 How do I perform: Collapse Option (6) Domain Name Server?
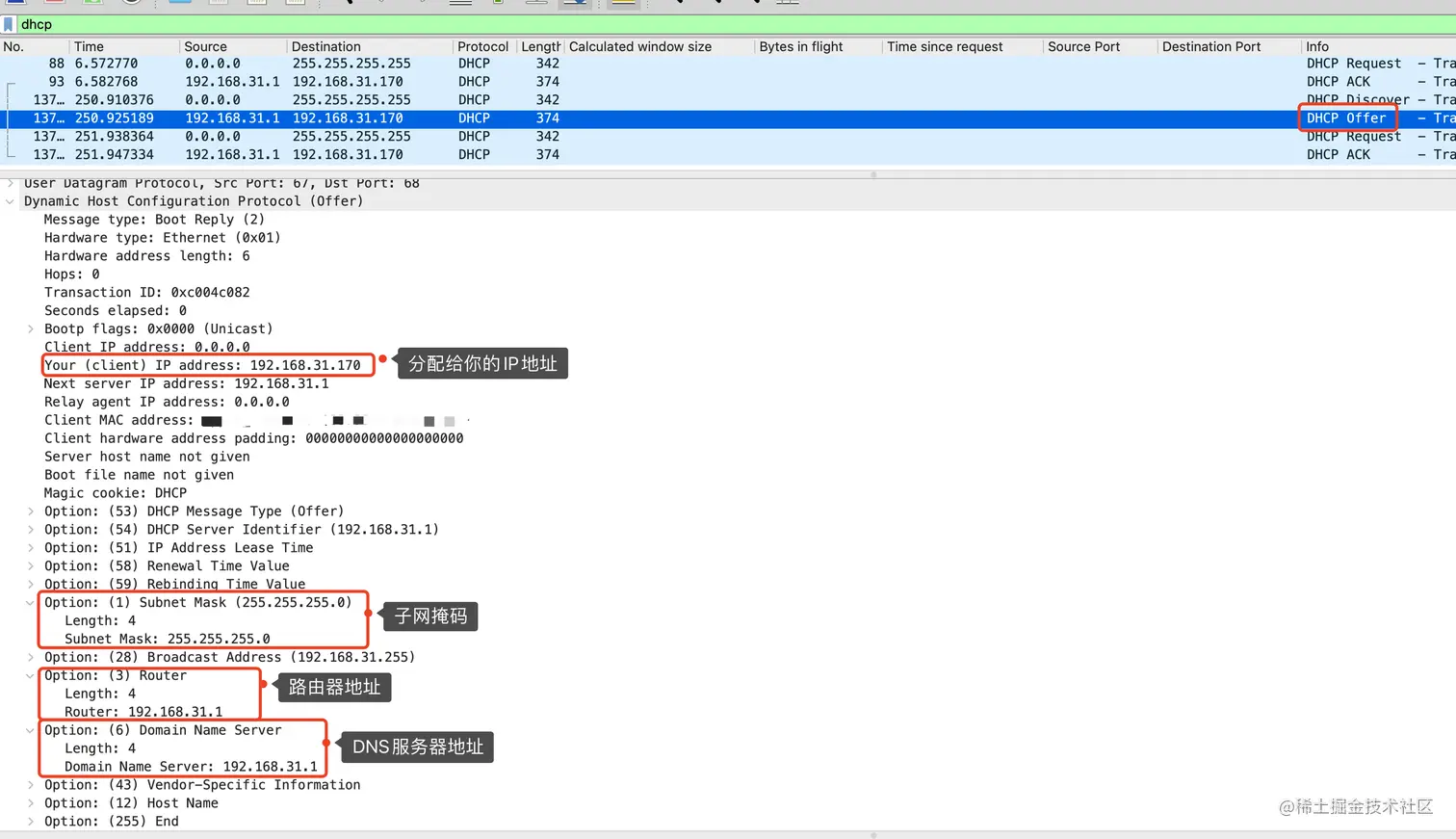coord(31,731)
